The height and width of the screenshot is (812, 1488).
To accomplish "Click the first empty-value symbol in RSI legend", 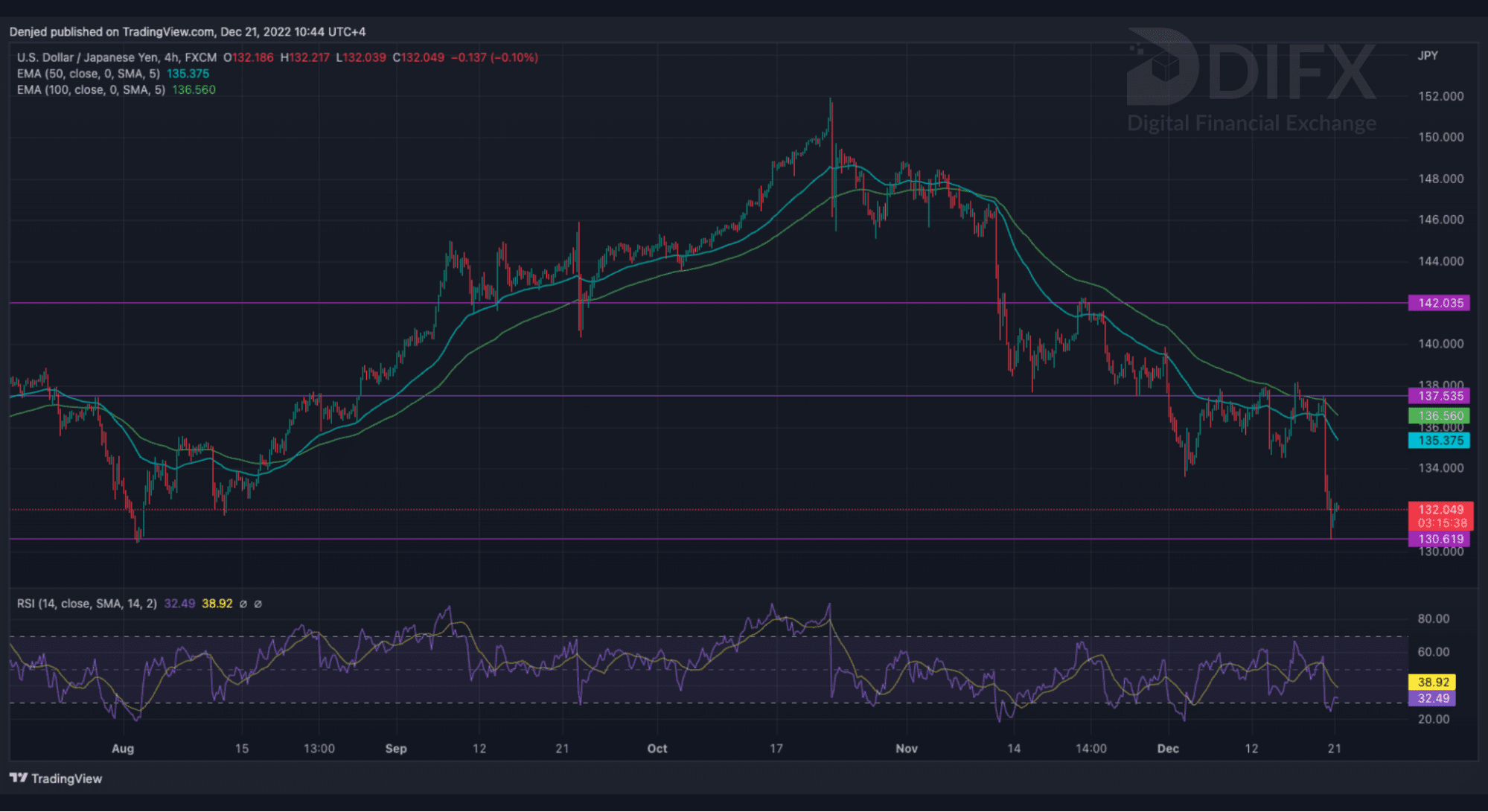I will [x=243, y=604].
